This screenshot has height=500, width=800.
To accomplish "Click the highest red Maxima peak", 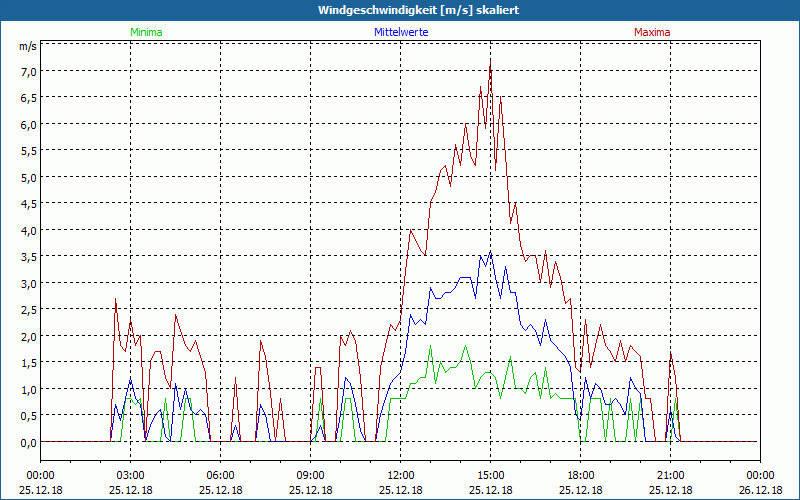I will [x=490, y=60].
